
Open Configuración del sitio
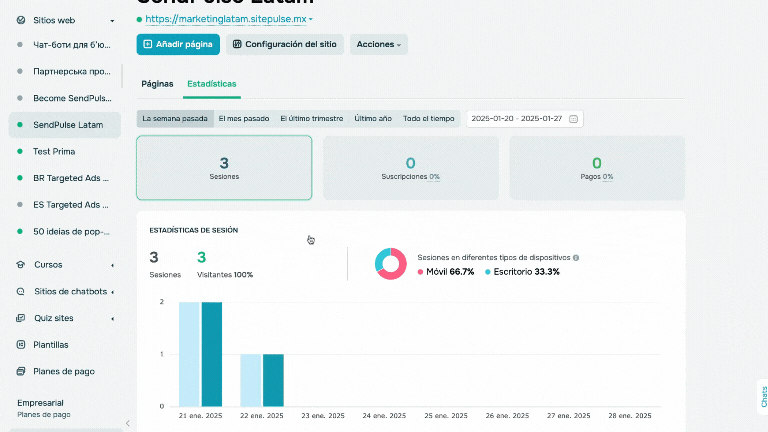[x=286, y=44]
